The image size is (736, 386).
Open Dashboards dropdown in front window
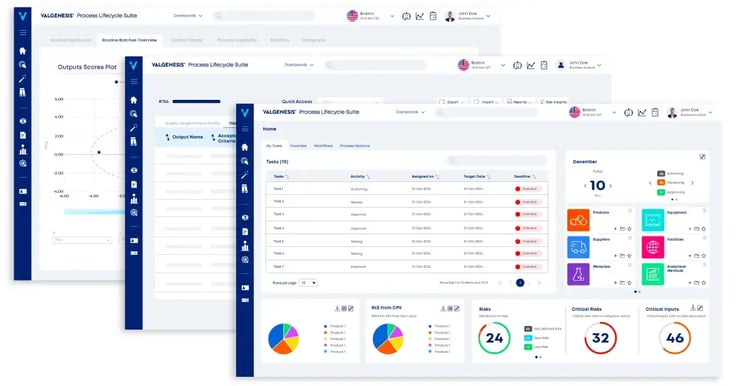[x=410, y=112]
